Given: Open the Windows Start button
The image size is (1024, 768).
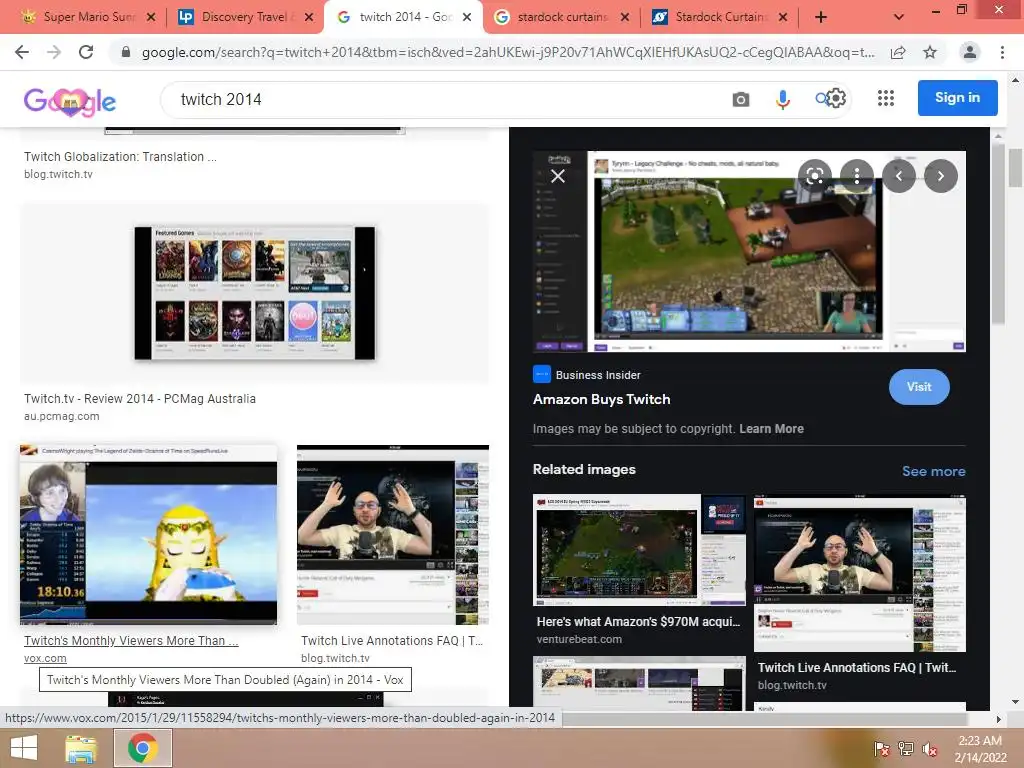Looking at the screenshot, I should (24, 748).
